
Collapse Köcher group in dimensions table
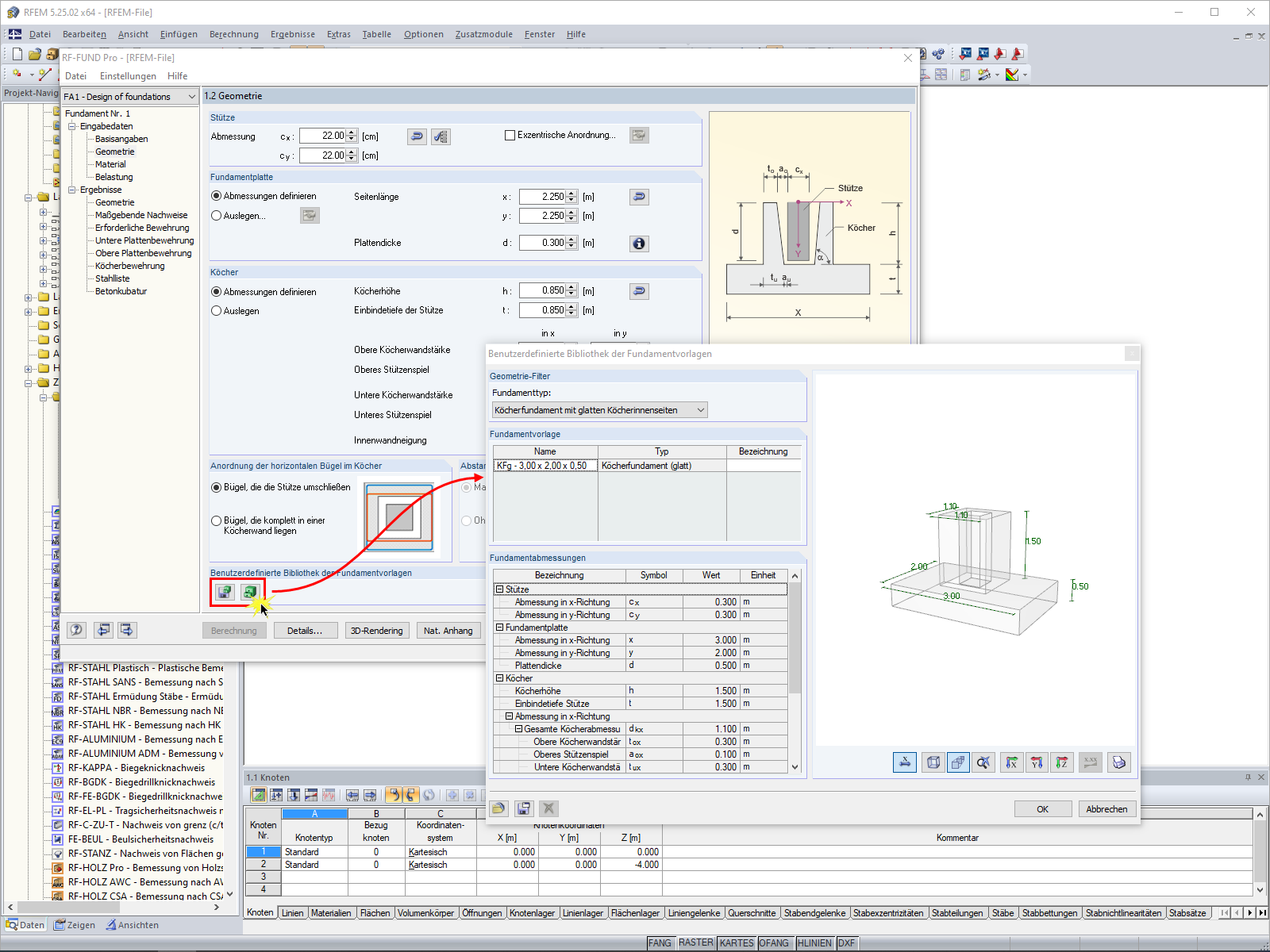pos(499,678)
